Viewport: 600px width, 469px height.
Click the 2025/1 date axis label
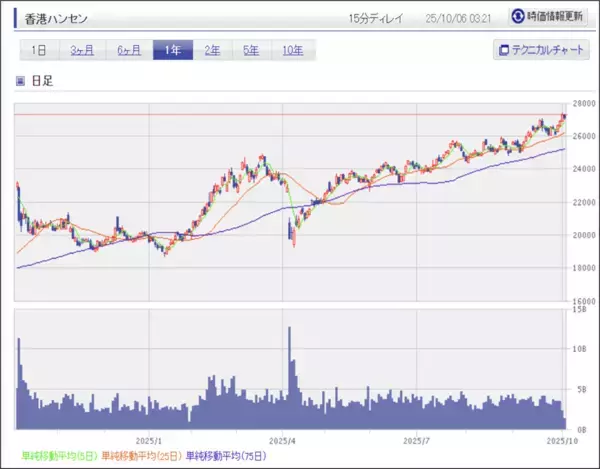[x=146, y=439]
